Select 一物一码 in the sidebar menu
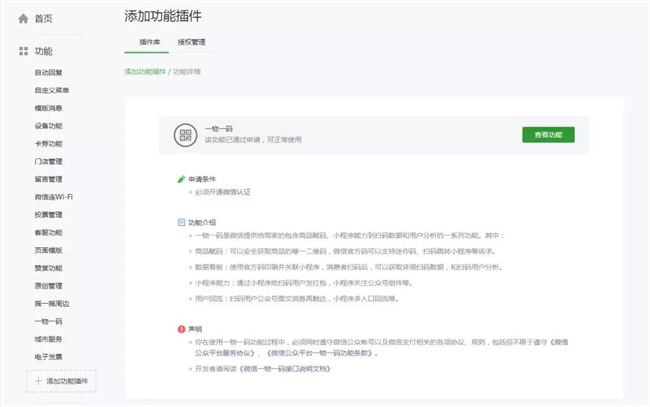This screenshot has height=407, width=650. [x=49, y=321]
